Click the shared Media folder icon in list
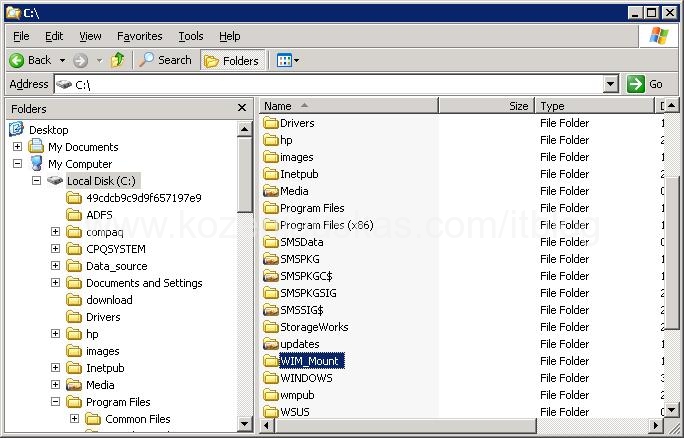 click(271, 191)
